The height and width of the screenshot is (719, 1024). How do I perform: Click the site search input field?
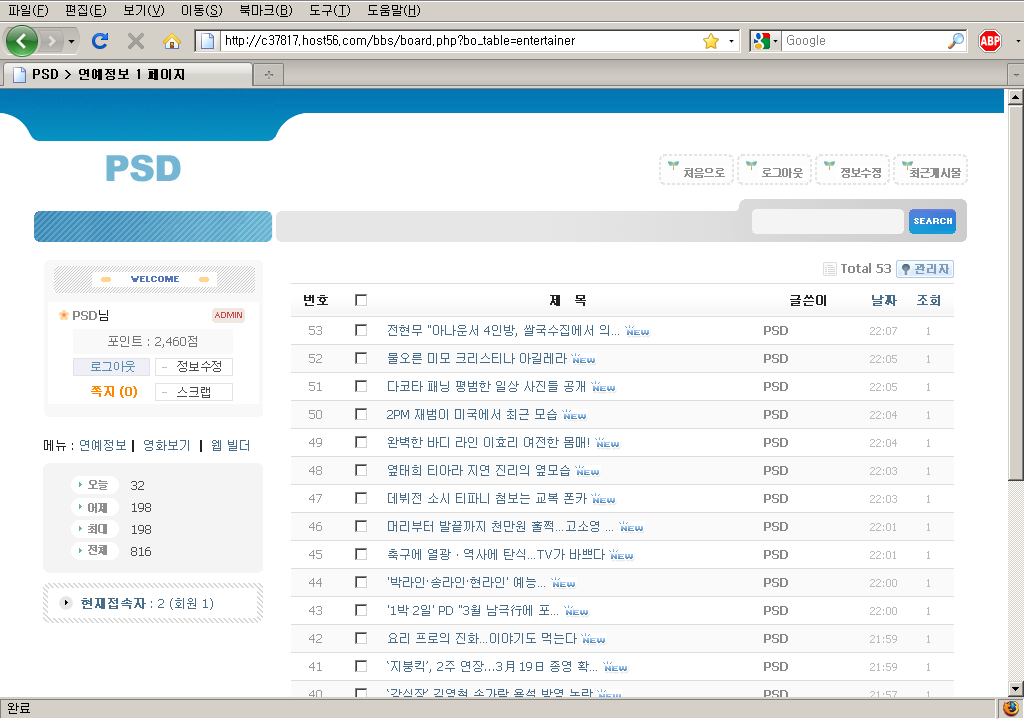pos(827,221)
